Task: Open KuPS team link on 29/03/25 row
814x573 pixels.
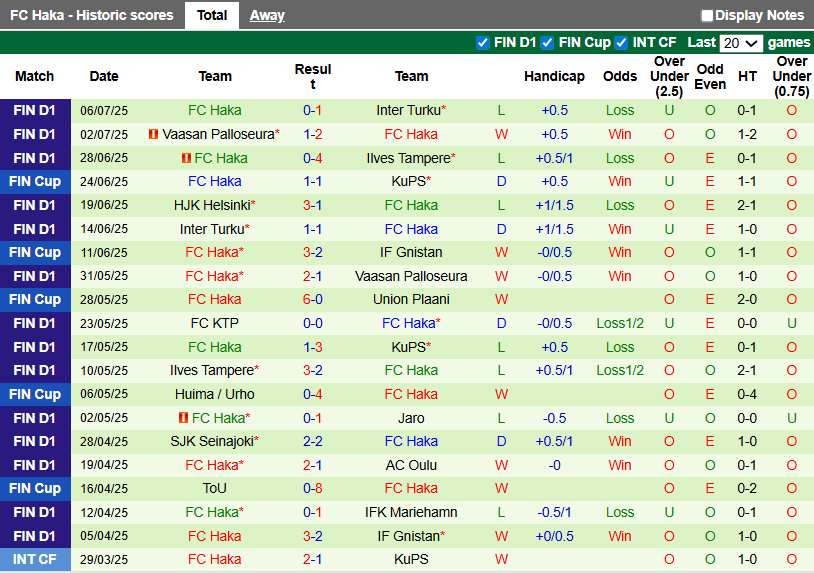Action: click(411, 560)
